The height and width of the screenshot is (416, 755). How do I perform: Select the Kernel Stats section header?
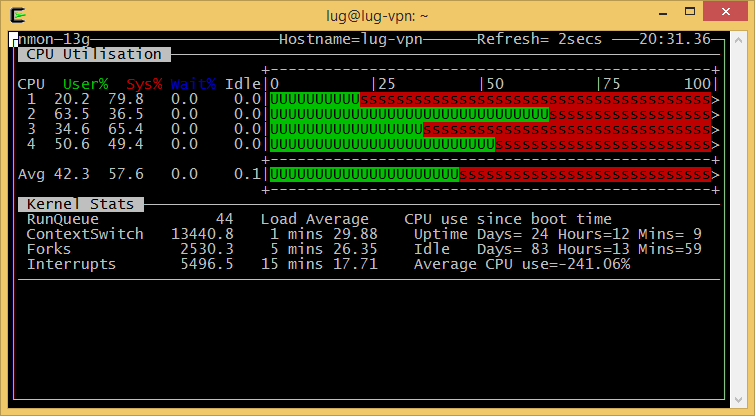pos(82,204)
